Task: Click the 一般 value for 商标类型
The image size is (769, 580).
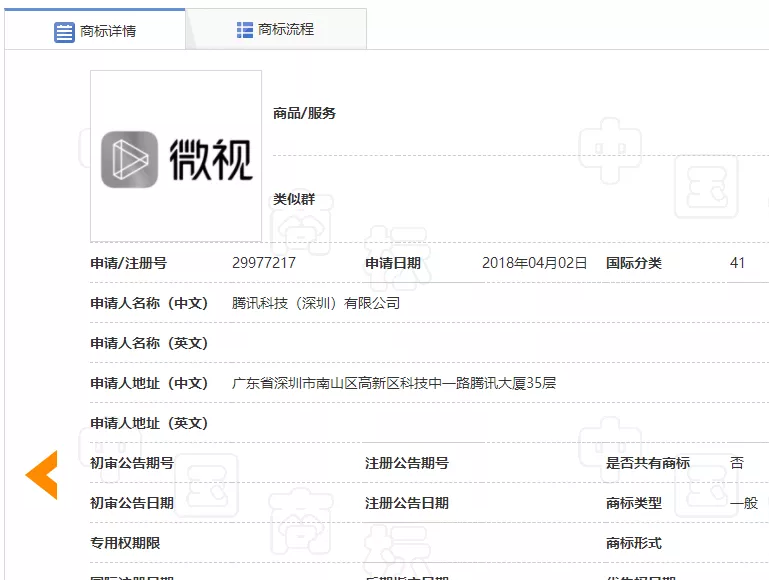Action: point(743,503)
